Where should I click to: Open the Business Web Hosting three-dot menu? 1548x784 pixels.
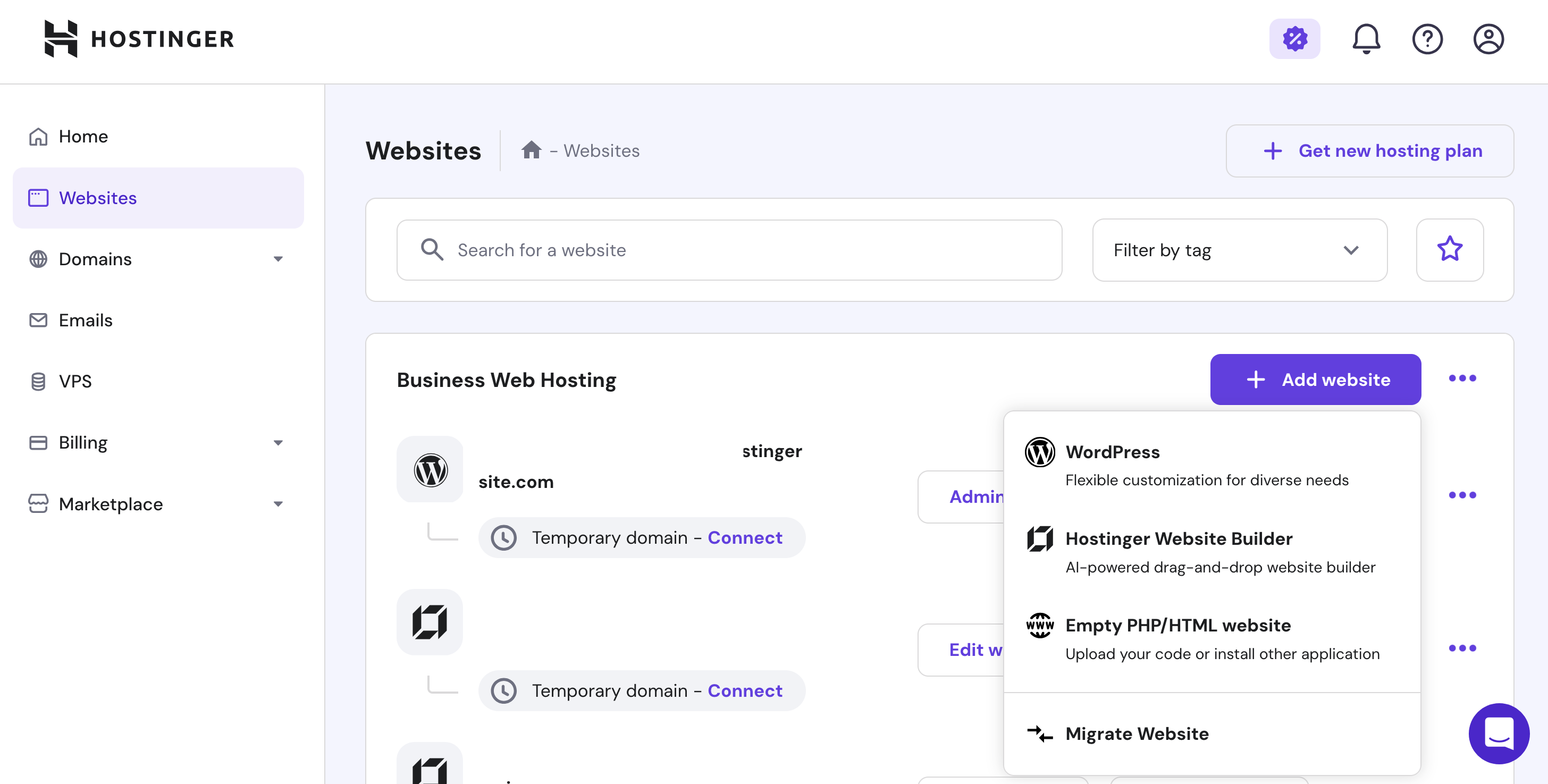(1462, 378)
